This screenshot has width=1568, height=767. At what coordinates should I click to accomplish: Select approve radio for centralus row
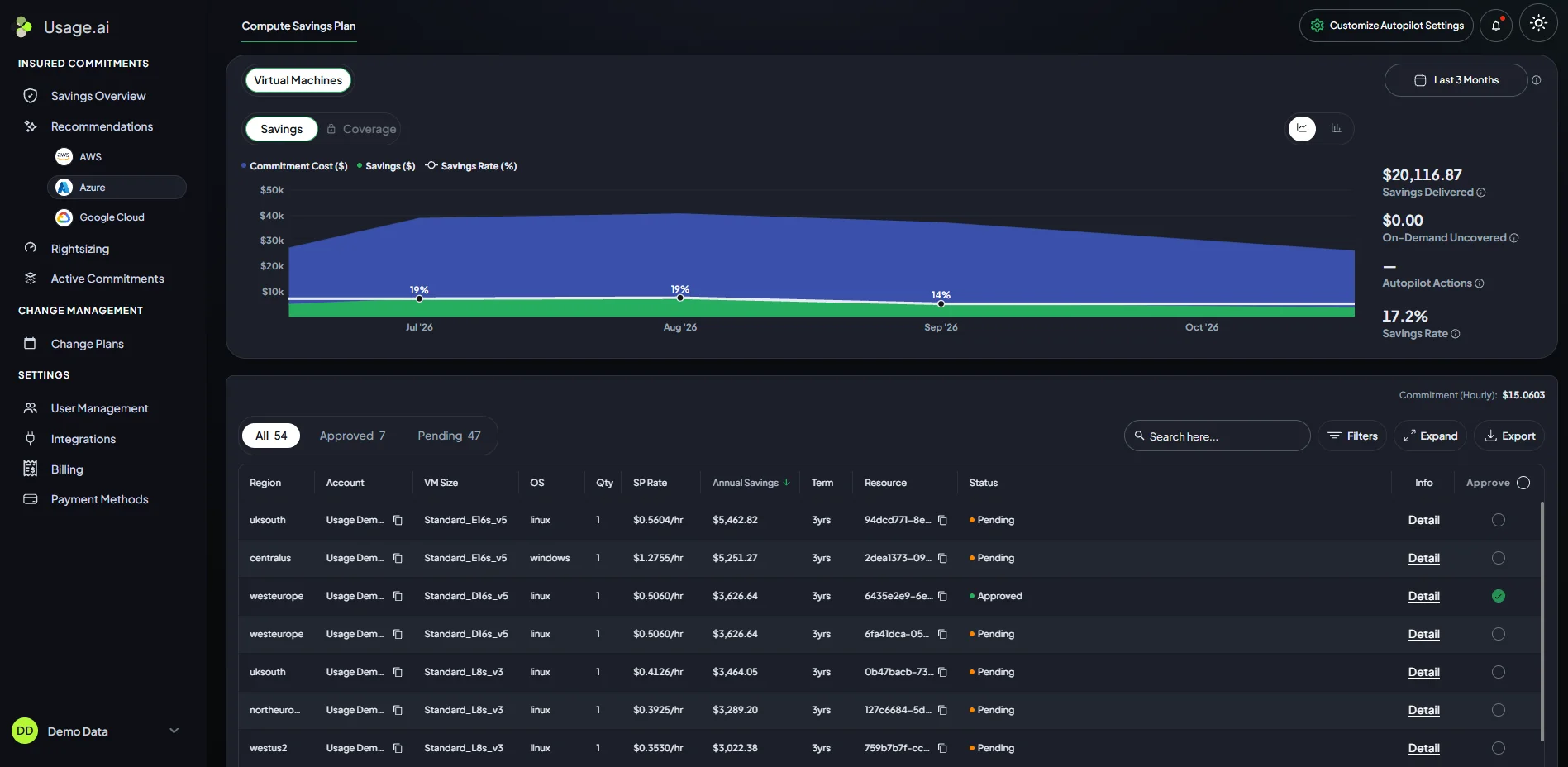[1499, 558]
